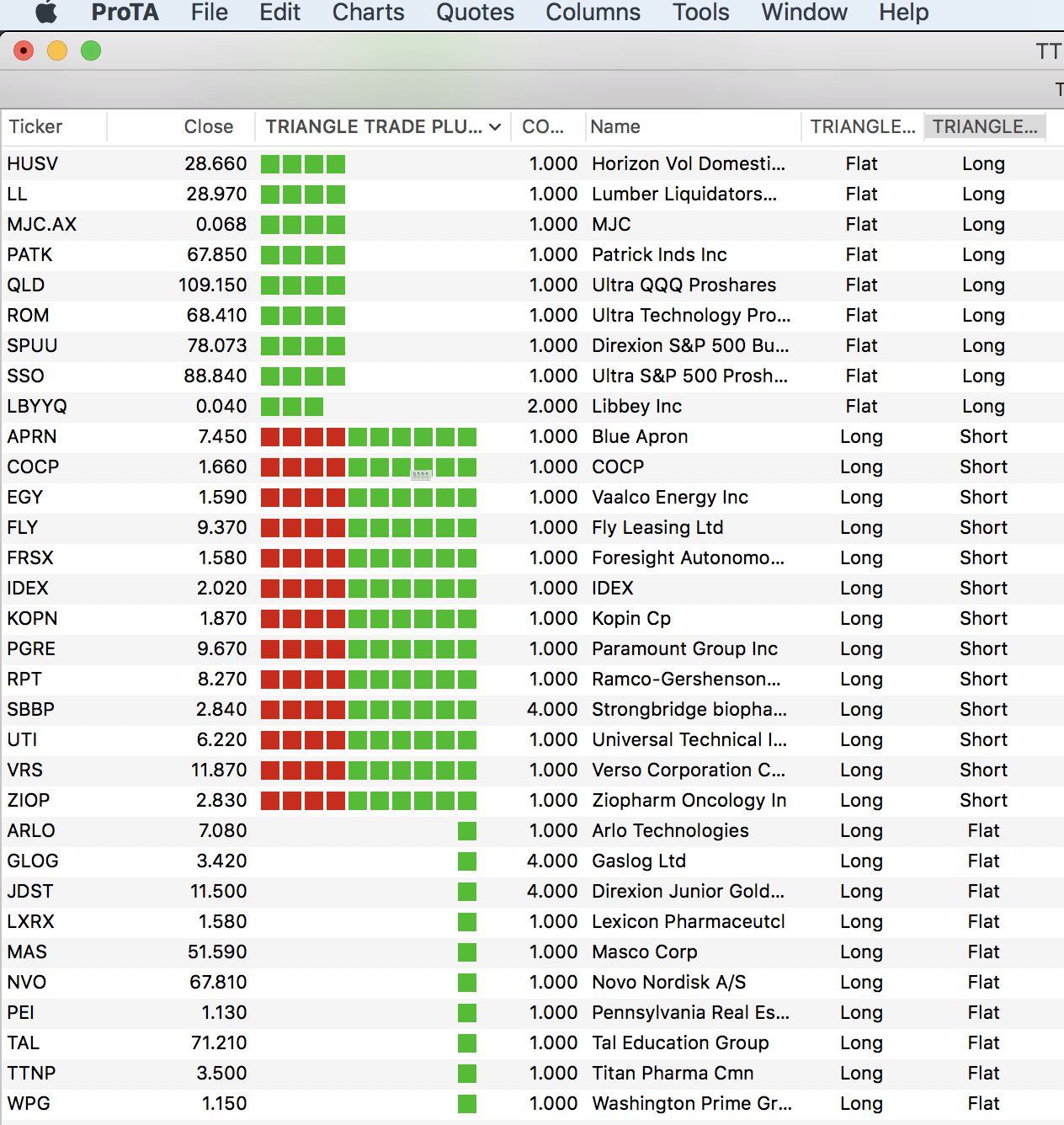Open the Charts menu
Viewport: 1064px width, 1125px height.
pos(368,13)
